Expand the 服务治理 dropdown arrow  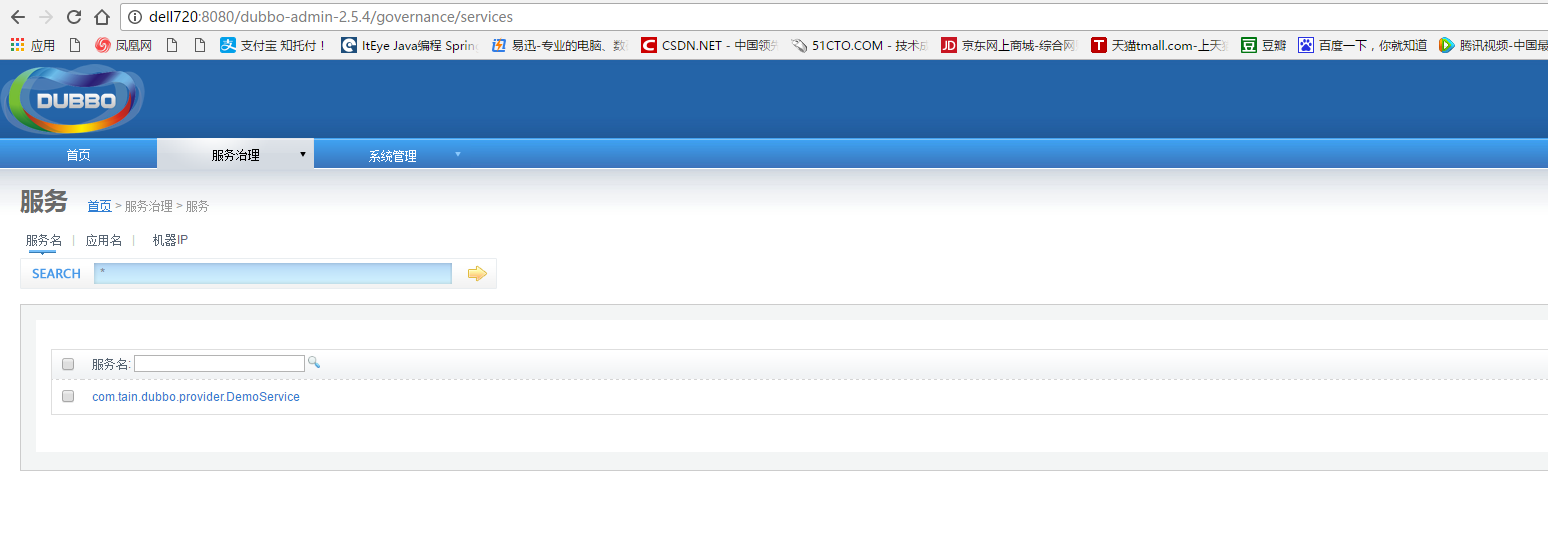click(302, 154)
